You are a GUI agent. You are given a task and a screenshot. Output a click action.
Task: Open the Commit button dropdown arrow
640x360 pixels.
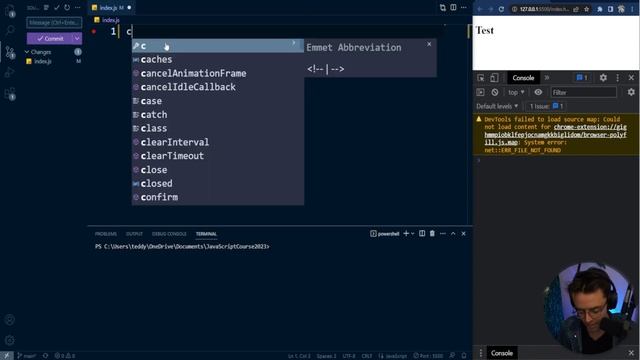77,38
